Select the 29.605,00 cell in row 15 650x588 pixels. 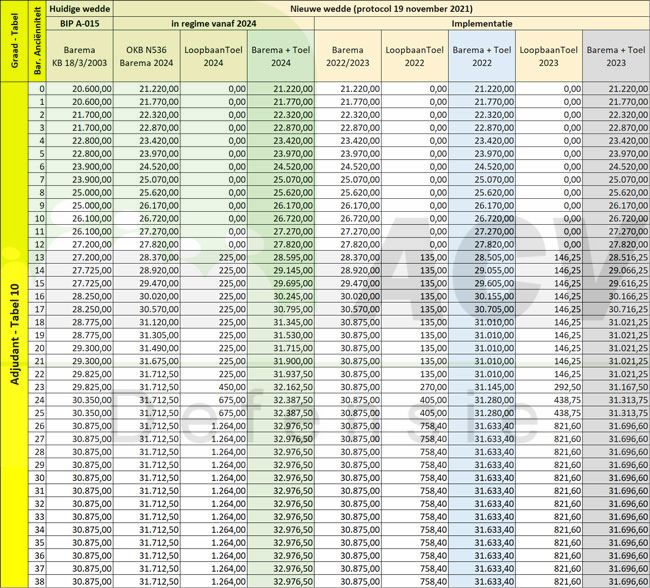pyautogui.click(x=482, y=283)
